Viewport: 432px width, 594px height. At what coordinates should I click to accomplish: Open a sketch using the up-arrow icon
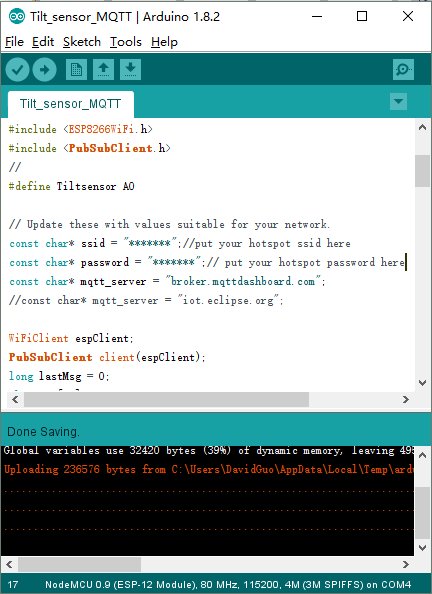click(x=103, y=69)
